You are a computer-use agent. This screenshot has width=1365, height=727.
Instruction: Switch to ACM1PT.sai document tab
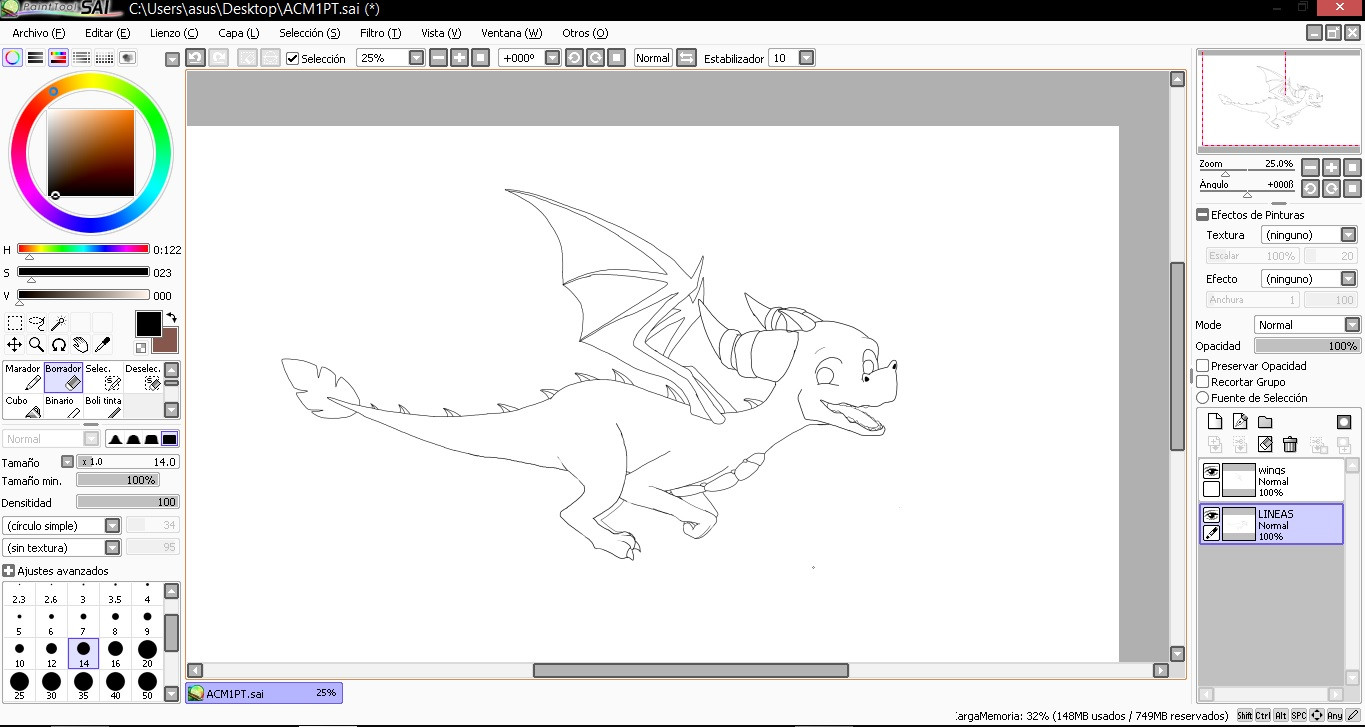click(264, 693)
